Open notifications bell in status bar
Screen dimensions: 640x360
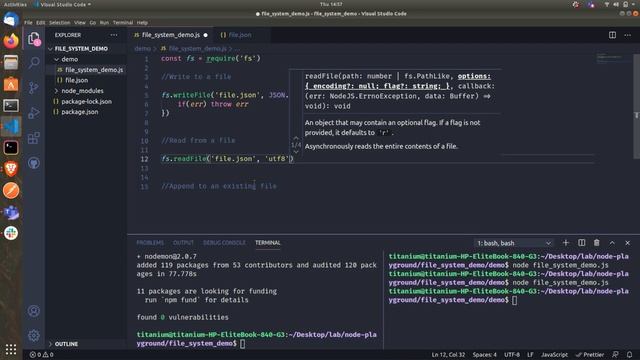click(629, 355)
